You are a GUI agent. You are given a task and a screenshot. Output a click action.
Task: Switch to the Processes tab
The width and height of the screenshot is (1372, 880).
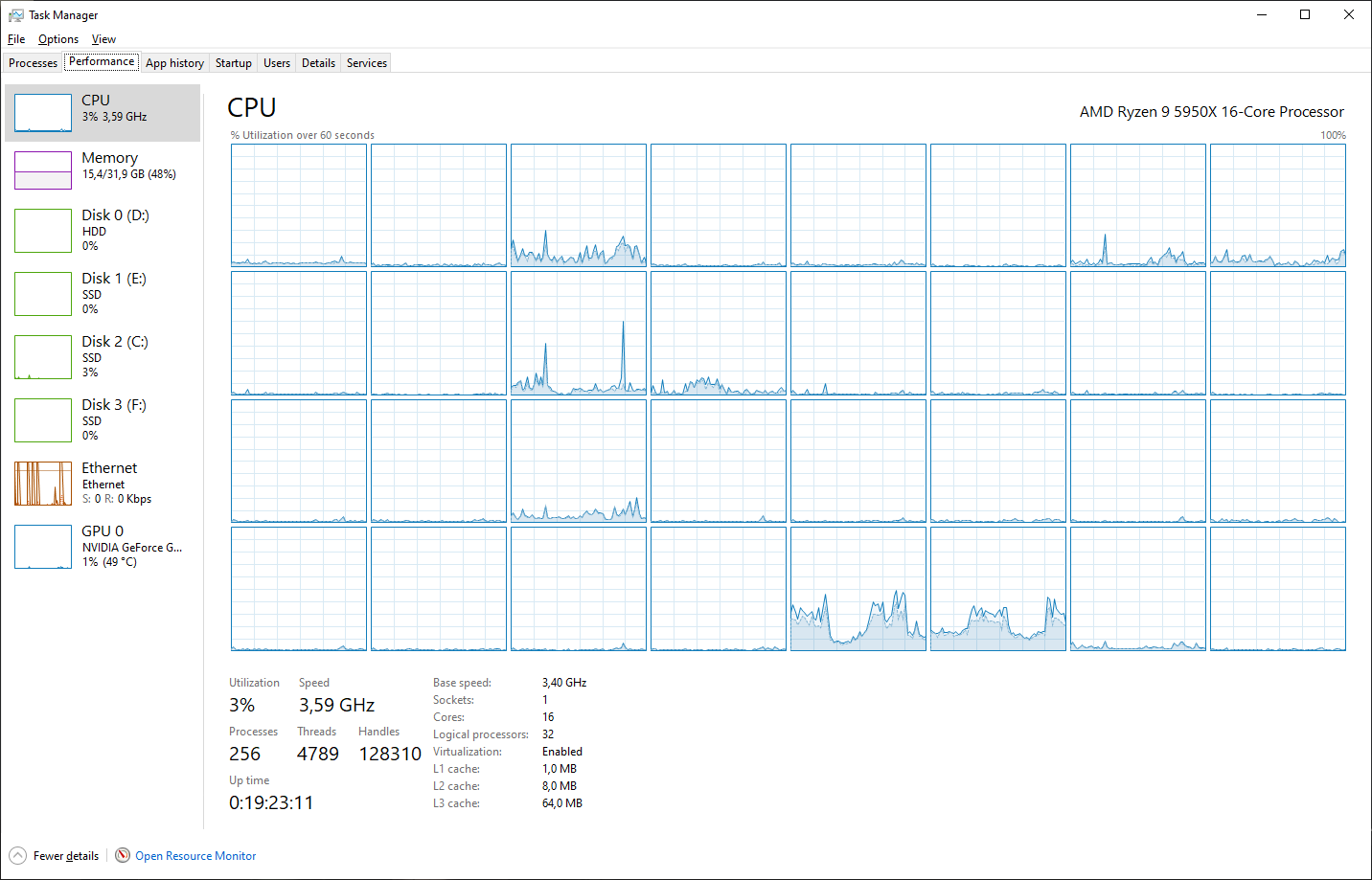33,63
